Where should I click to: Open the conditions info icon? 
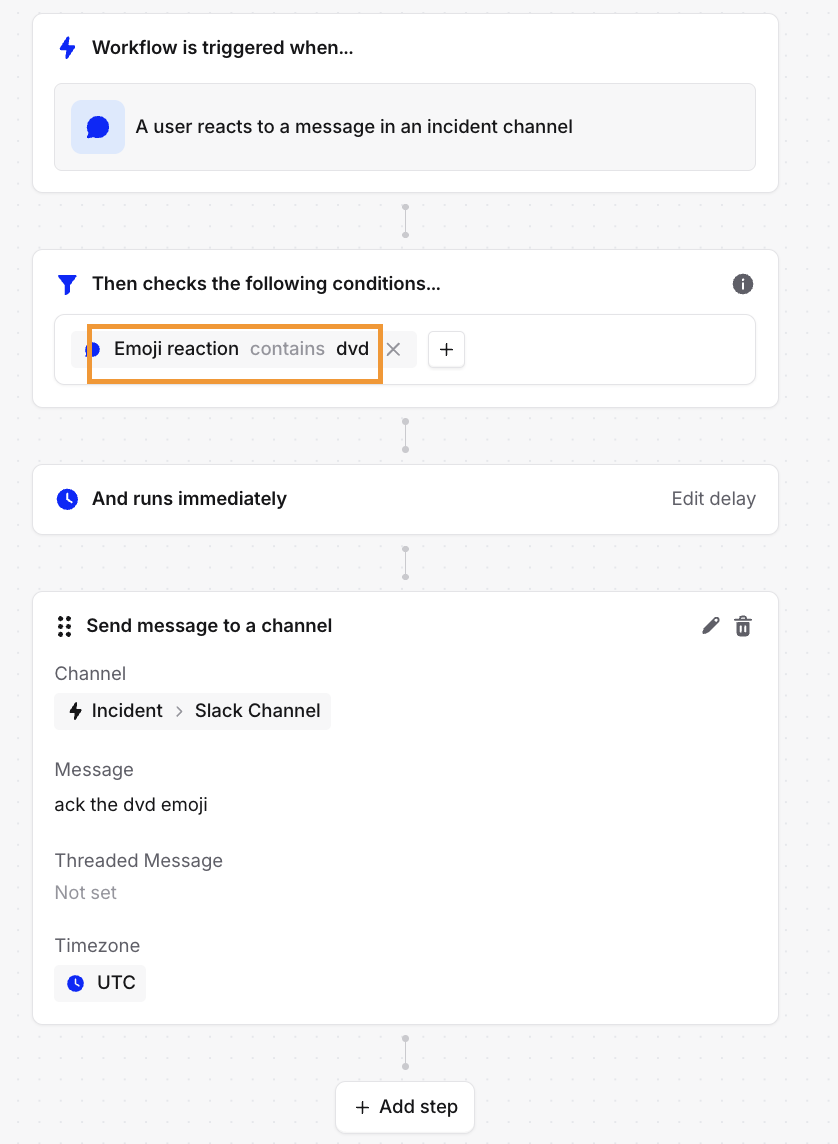pyautogui.click(x=742, y=284)
